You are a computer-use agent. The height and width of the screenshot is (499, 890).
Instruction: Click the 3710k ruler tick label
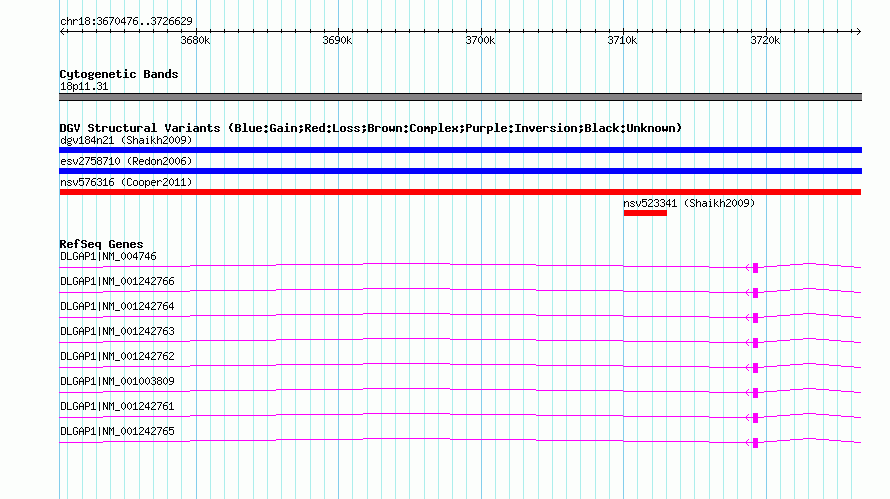click(622, 40)
